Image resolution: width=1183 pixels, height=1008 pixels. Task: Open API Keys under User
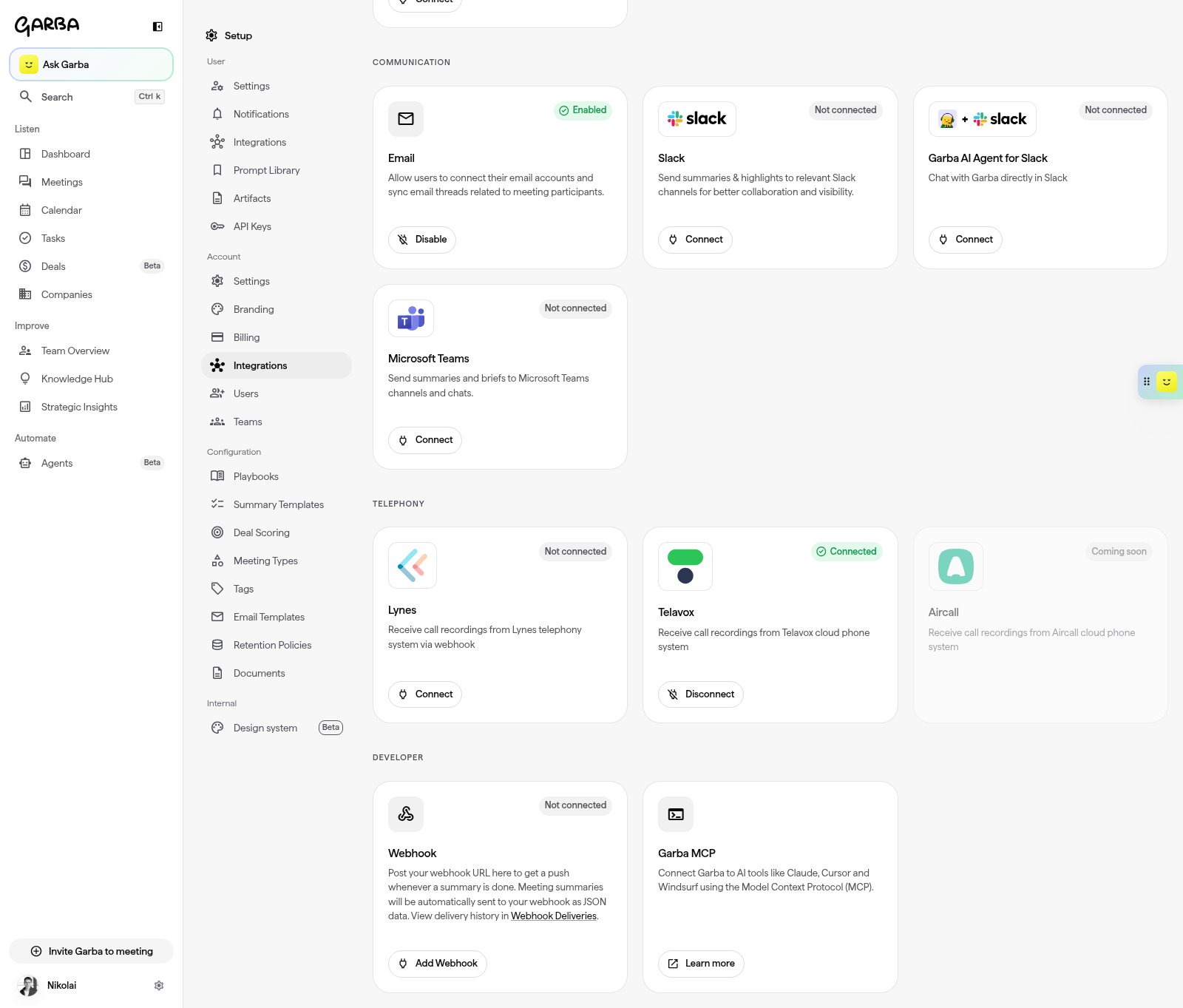[277, 226]
